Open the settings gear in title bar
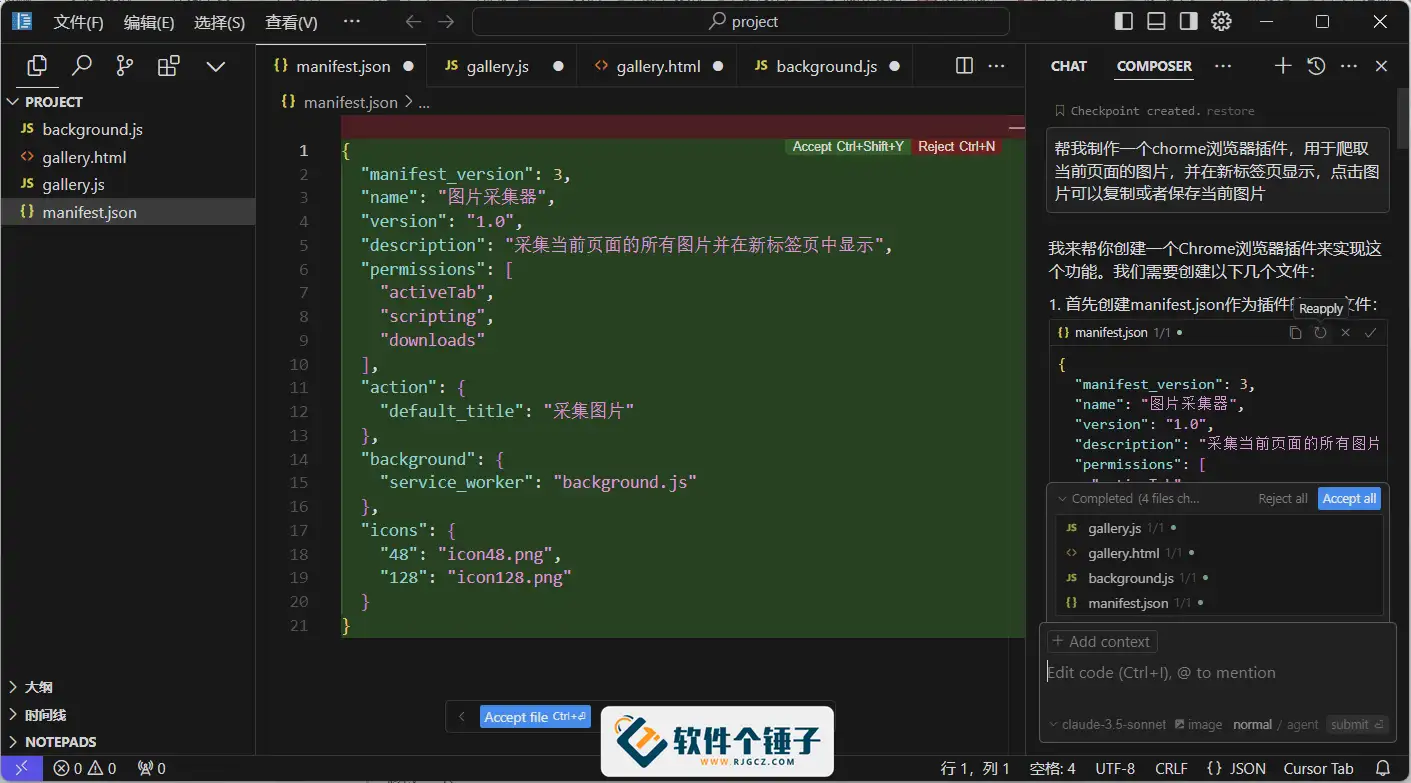 pos(1221,21)
